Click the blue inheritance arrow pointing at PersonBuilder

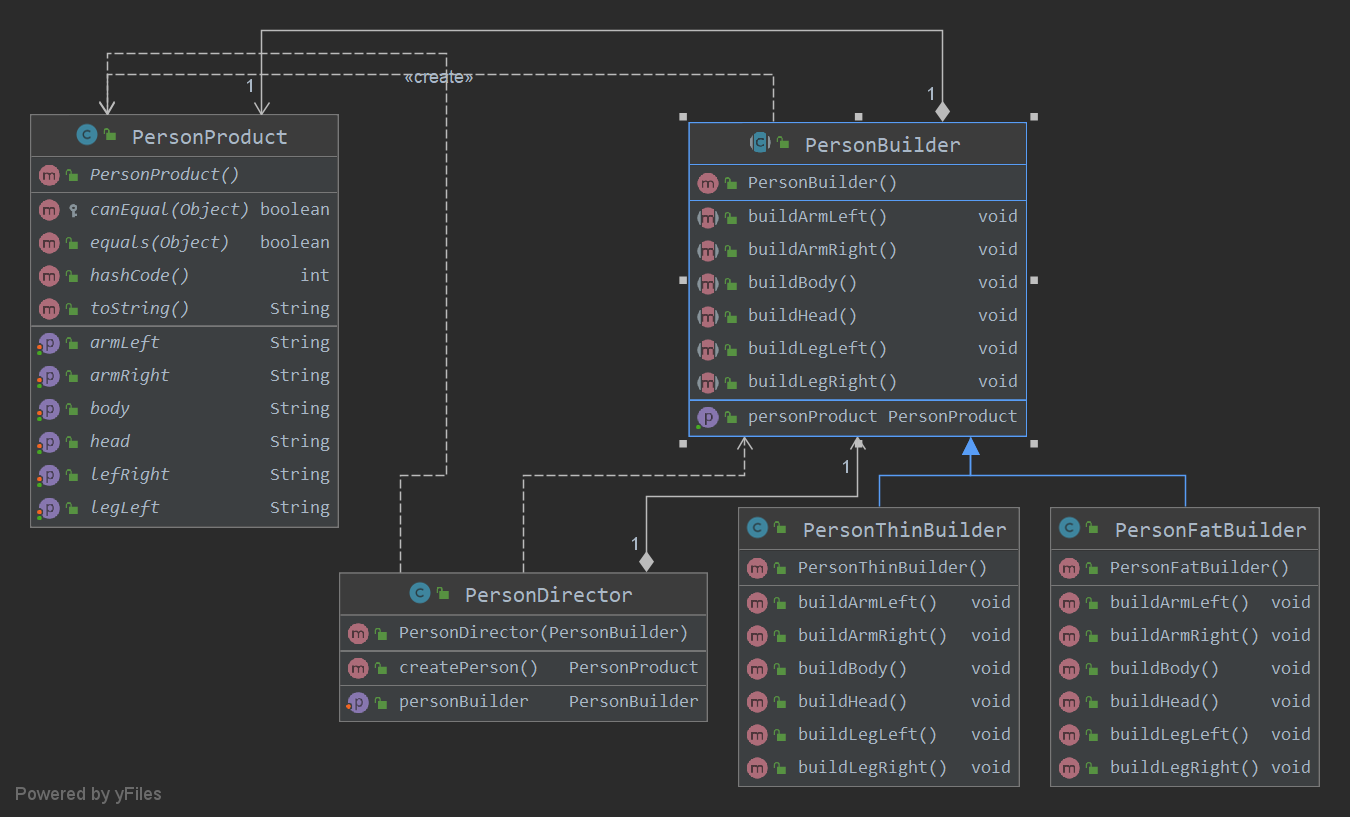pyautogui.click(x=970, y=449)
